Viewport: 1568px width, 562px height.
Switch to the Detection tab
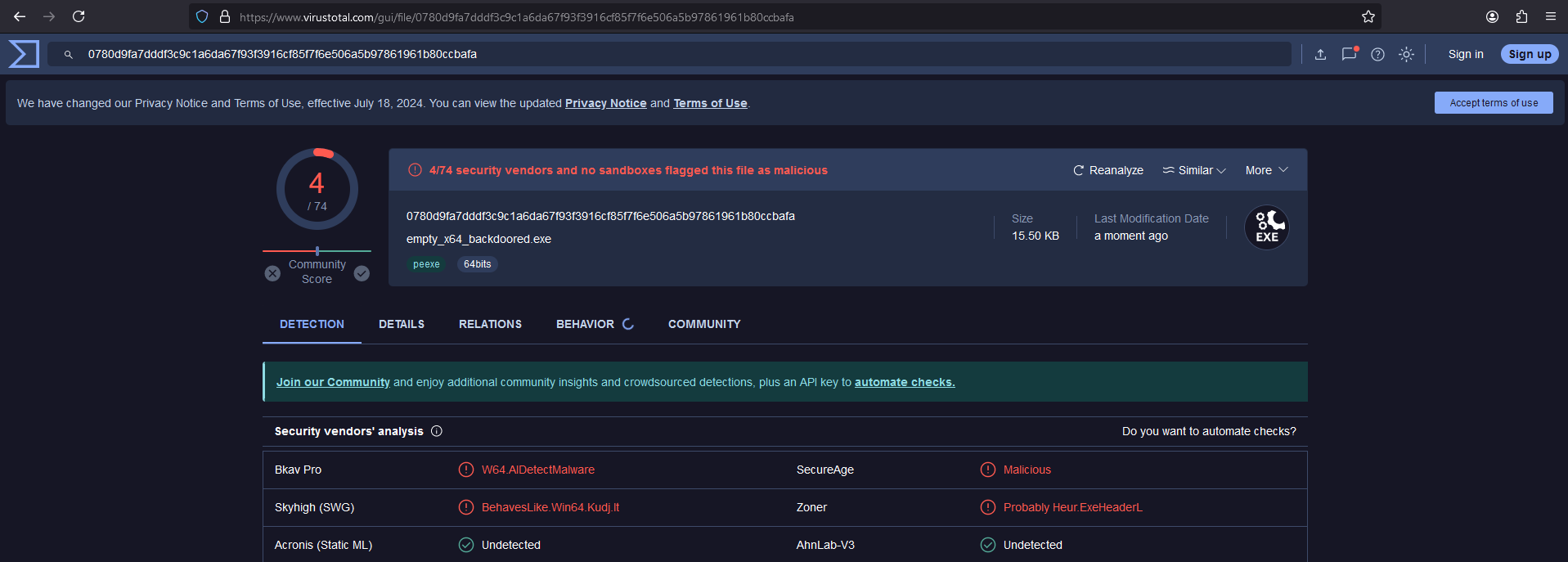click(x=312, y=324)
